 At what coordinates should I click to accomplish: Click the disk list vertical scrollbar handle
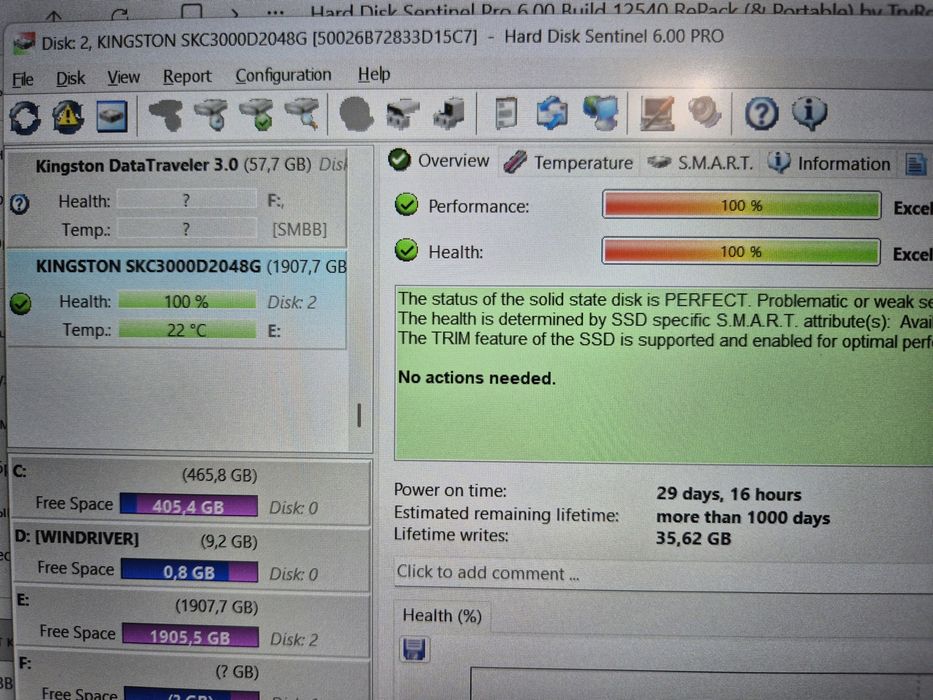click(359, 415)
